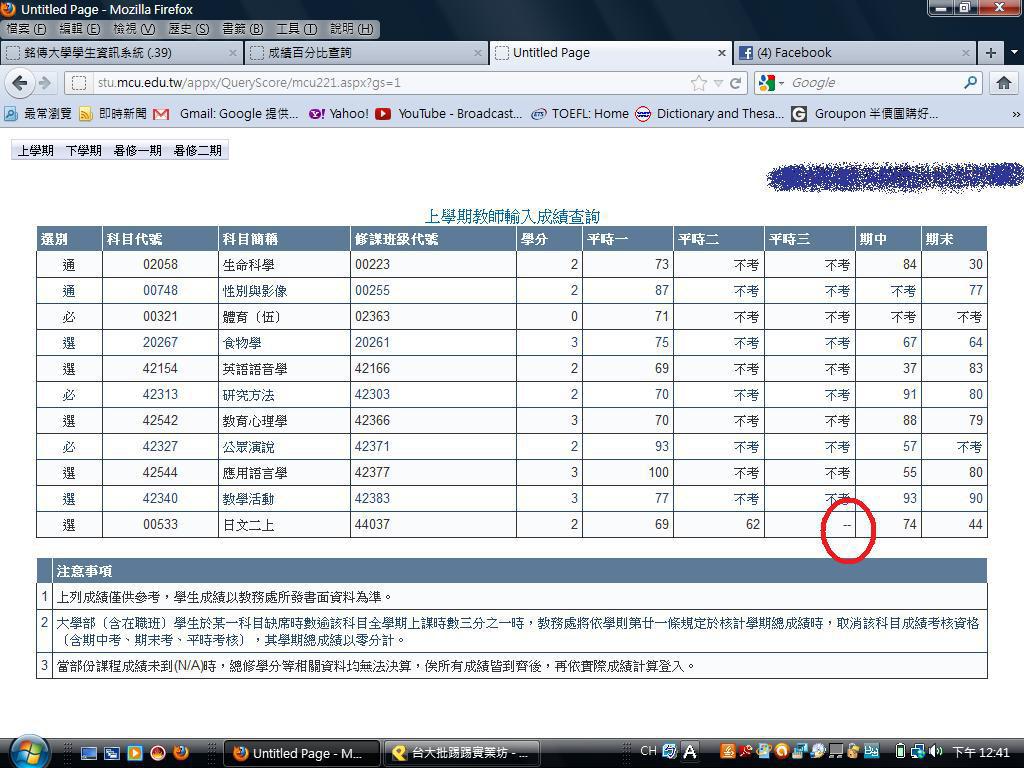Viewport: 1024px width, 768px height.
Task: Click the 下學期 semester button
Action: (83, 151)
